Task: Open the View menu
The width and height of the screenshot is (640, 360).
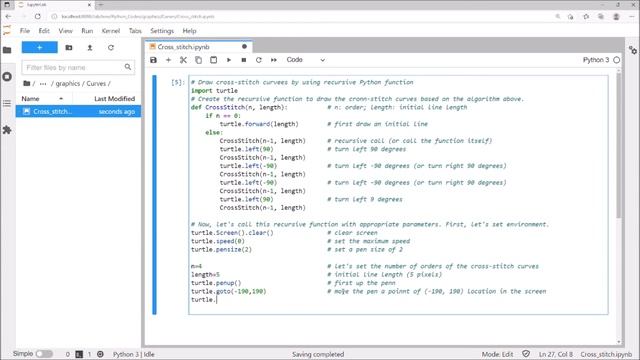Action: tap(65, 31)
